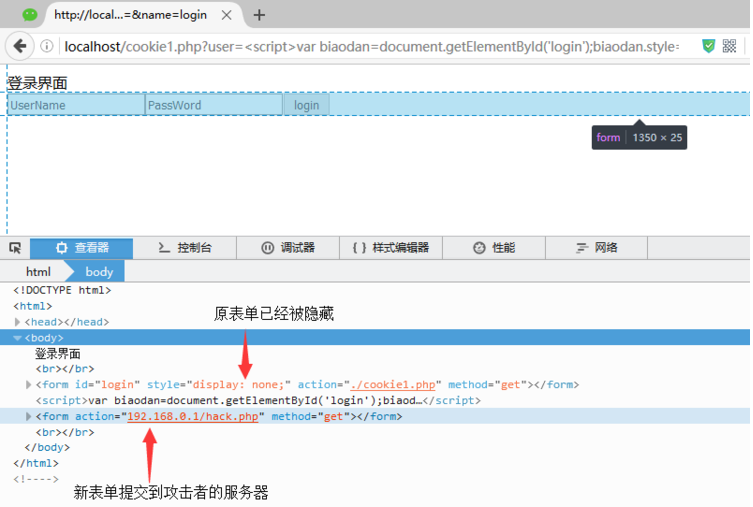Switch to the 控制台 console tab
Screen dimensions: 753x507
click(185, 248)
